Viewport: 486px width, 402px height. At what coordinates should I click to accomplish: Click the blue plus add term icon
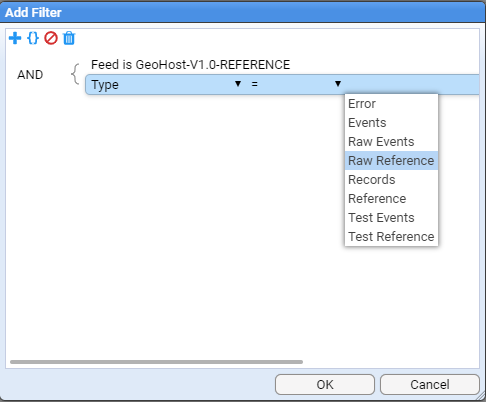pos(15,38)
